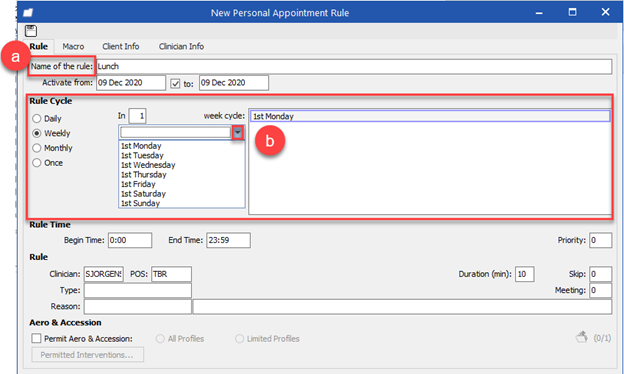Select the Daily rule cycle option
Image resolution: width=624 pixels, height=374 pixels.
(x=47, y=119)
